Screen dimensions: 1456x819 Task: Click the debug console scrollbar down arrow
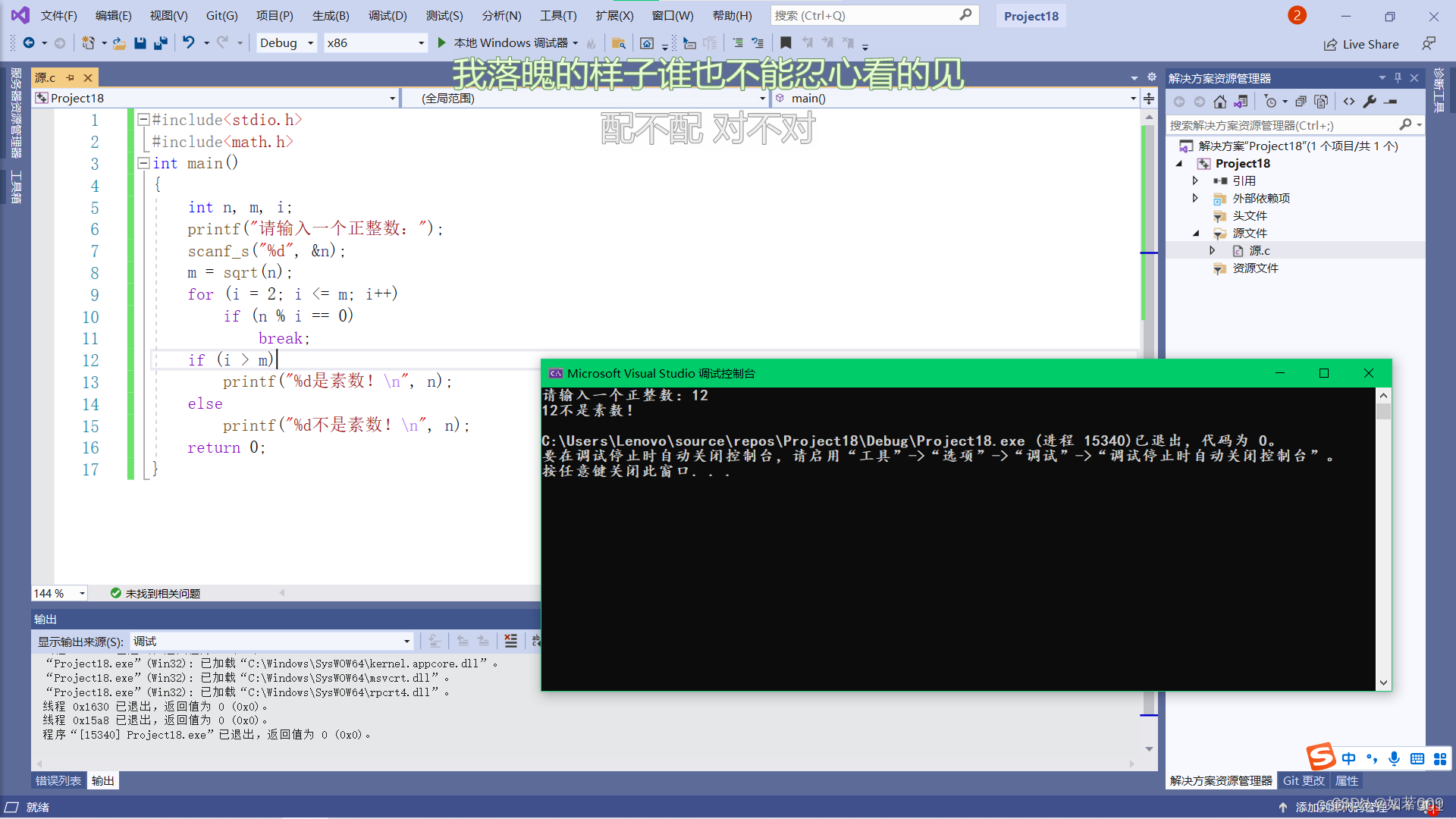[1383, 682]
